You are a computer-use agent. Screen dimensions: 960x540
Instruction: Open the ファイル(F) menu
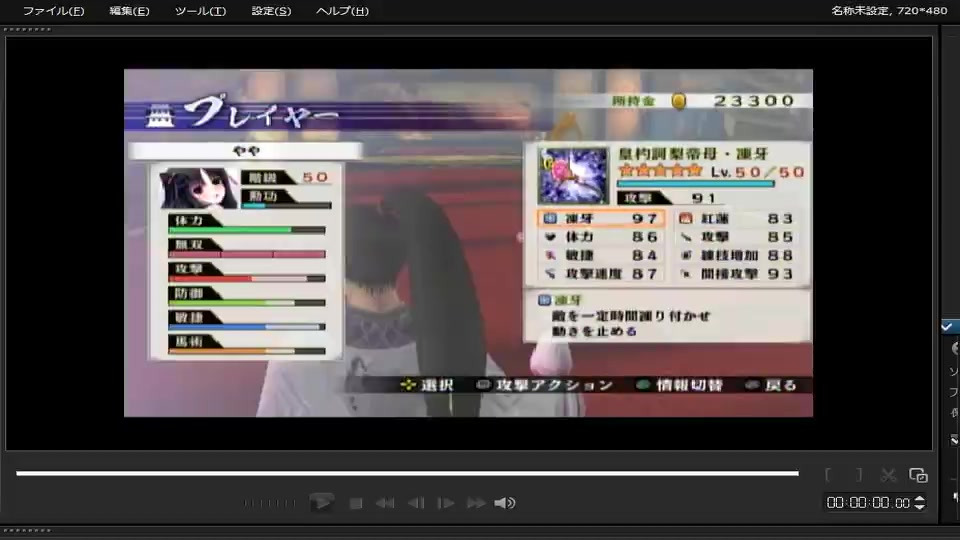[53, 11]
